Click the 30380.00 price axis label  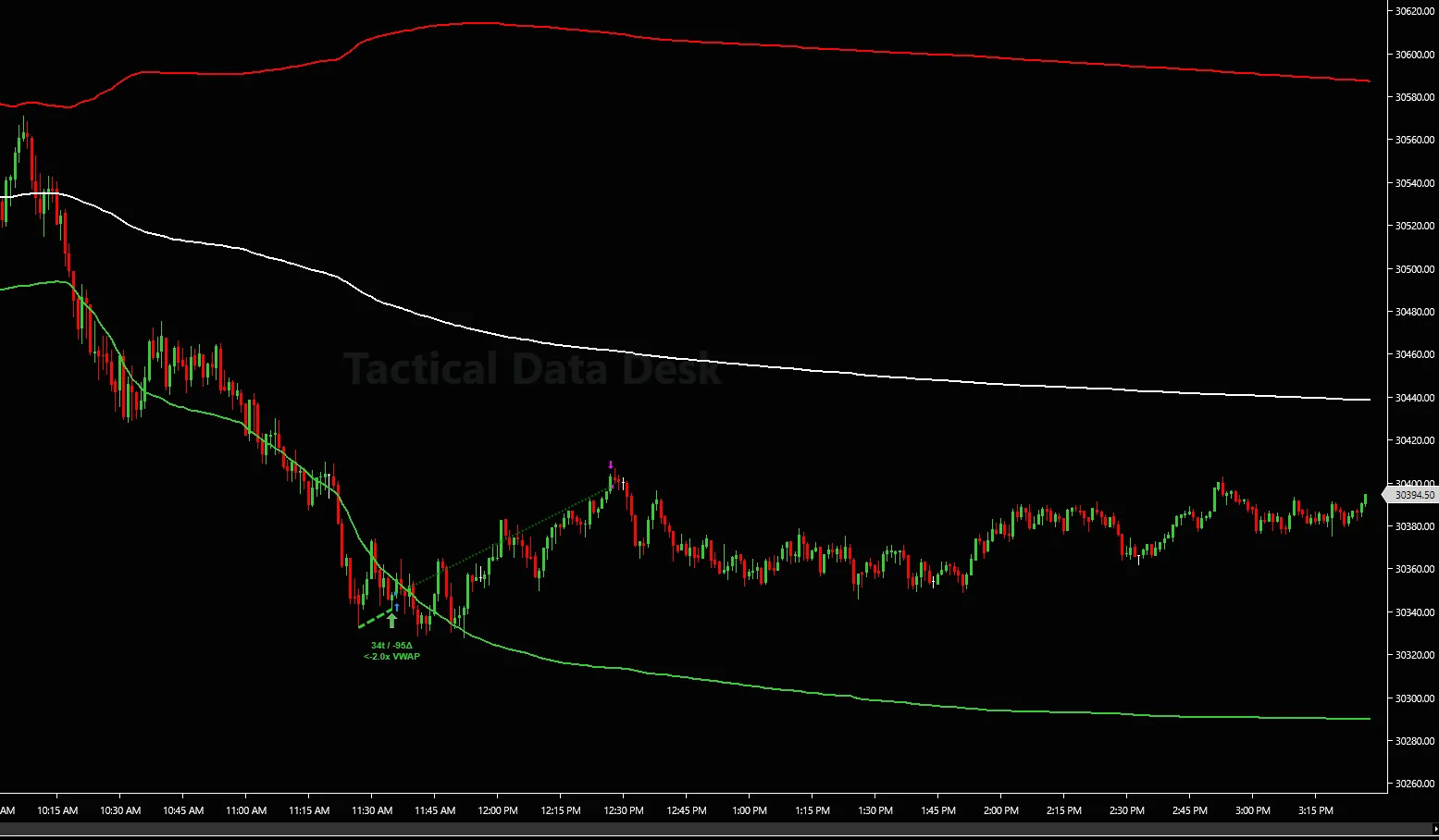click(1415, 526)
